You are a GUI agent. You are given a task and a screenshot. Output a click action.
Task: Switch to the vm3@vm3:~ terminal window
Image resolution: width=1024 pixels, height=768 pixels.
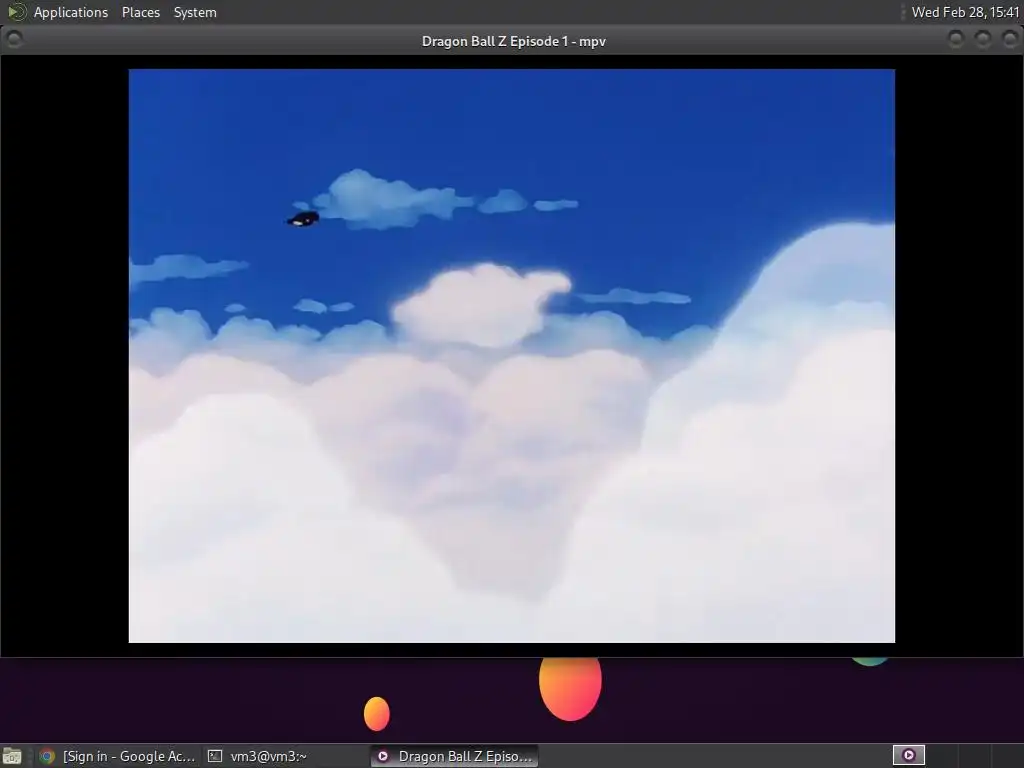click(257, 756)
